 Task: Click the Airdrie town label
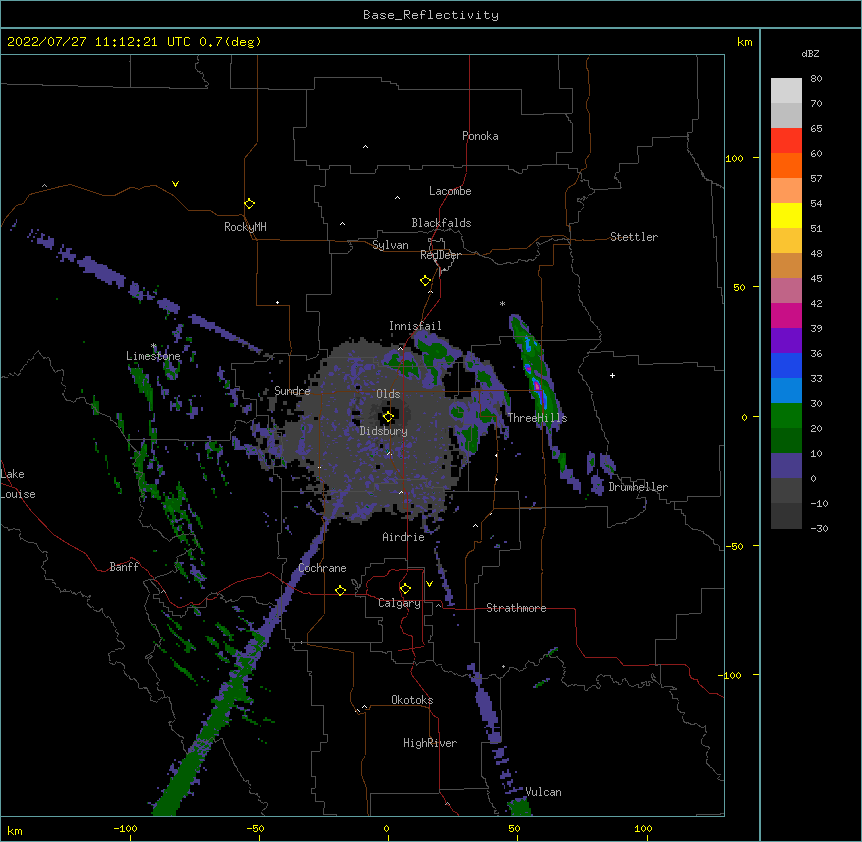tap(404, 537)
